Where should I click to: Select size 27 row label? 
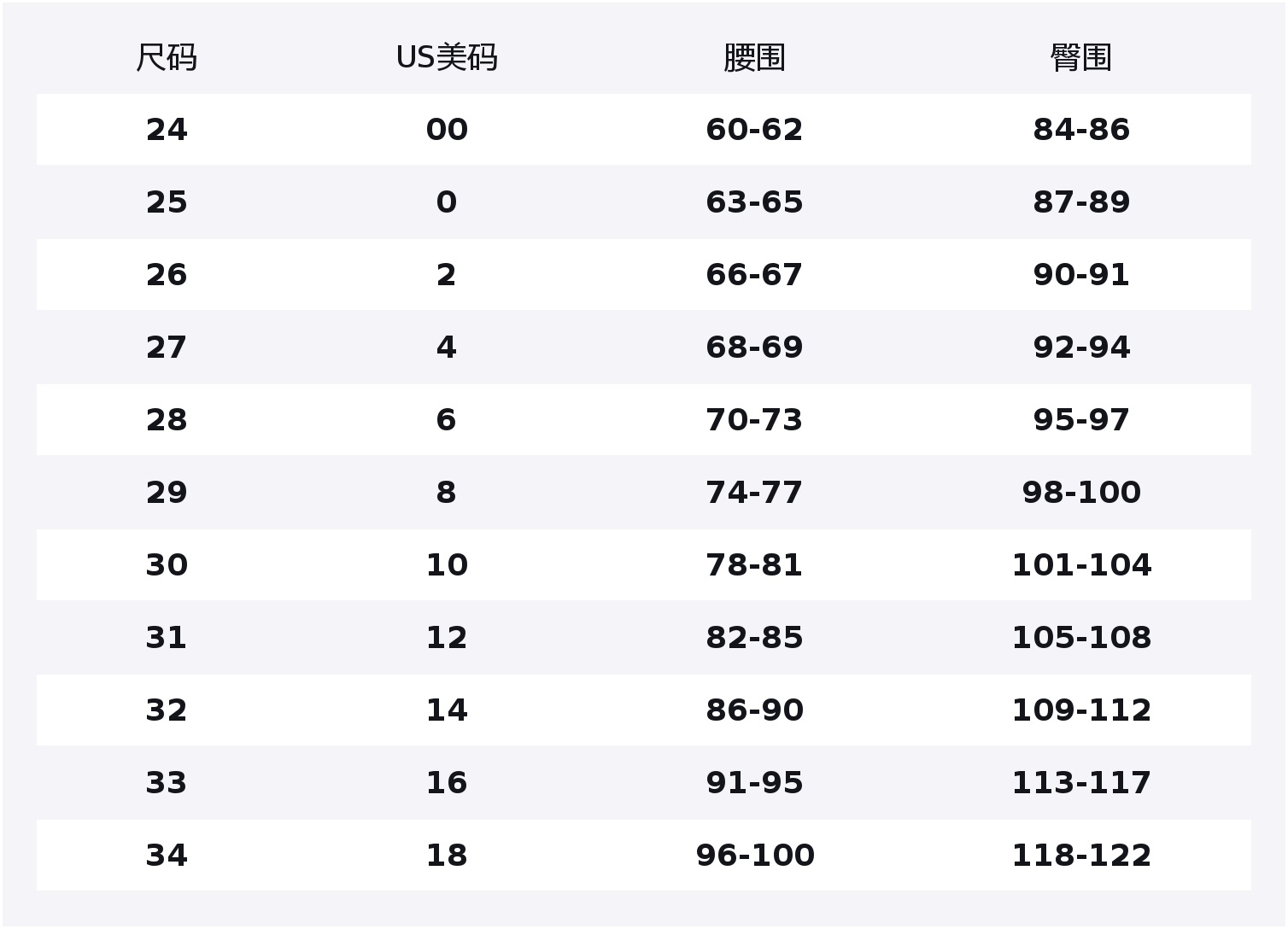pyautogui.click(x=167, y=348)
